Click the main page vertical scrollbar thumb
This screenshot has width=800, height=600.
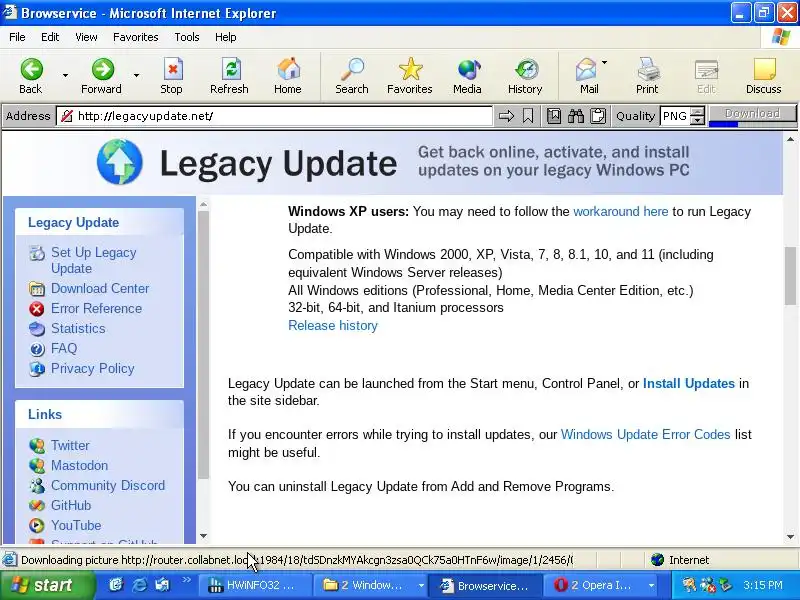[790, 276]
